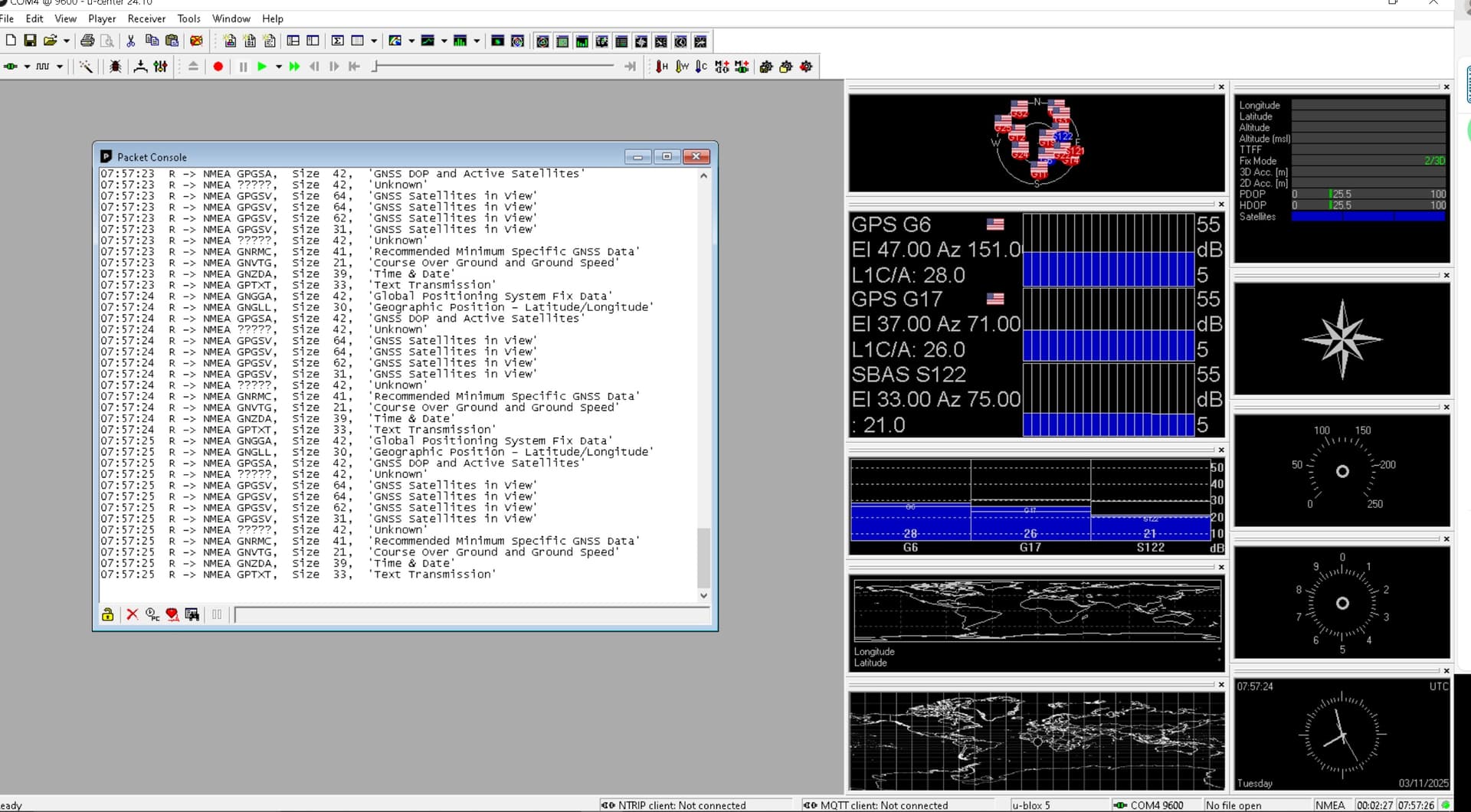Click the Packet Console text input field
1471x812 pixels.
tap(471, 614)
